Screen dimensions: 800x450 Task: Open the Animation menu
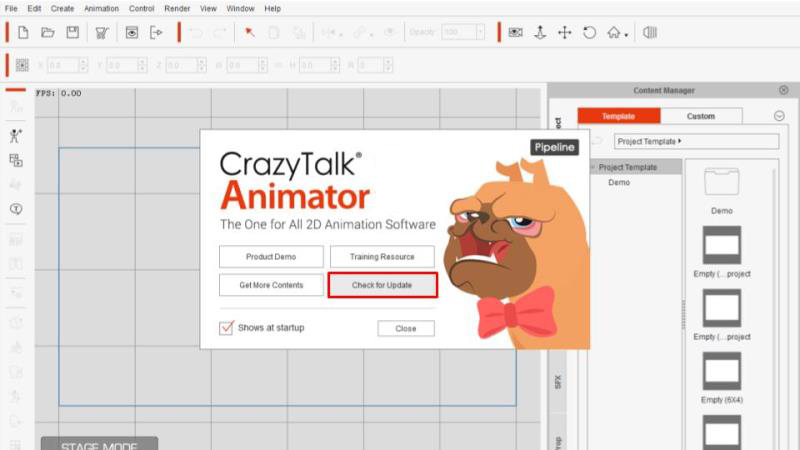tap(102, 9)
